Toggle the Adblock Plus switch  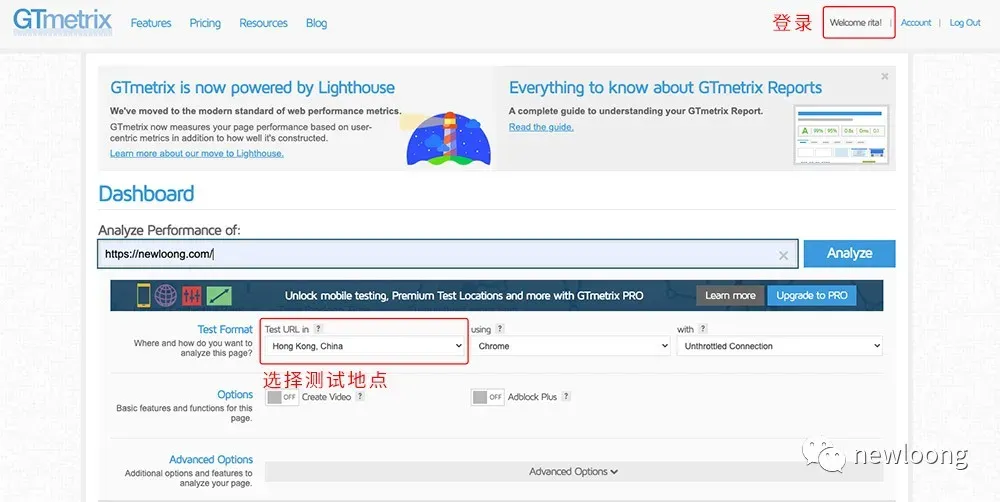(487, 397)
